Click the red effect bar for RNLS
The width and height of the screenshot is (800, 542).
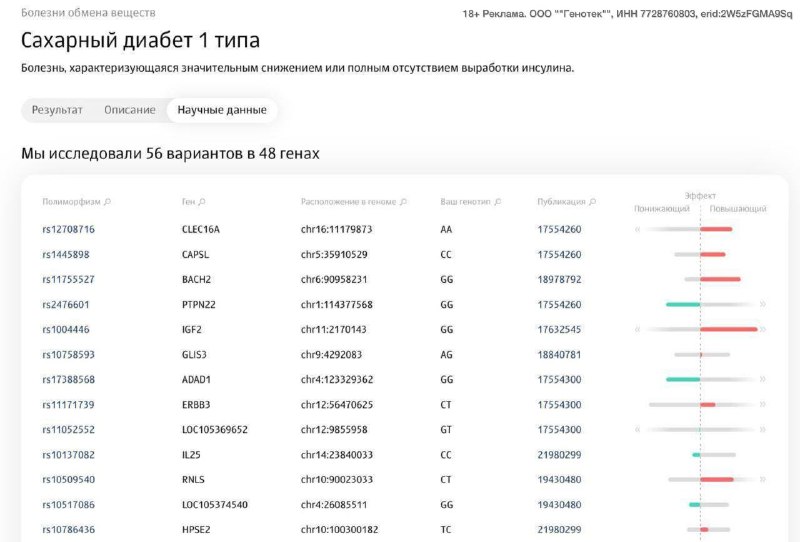click(717, 480)
